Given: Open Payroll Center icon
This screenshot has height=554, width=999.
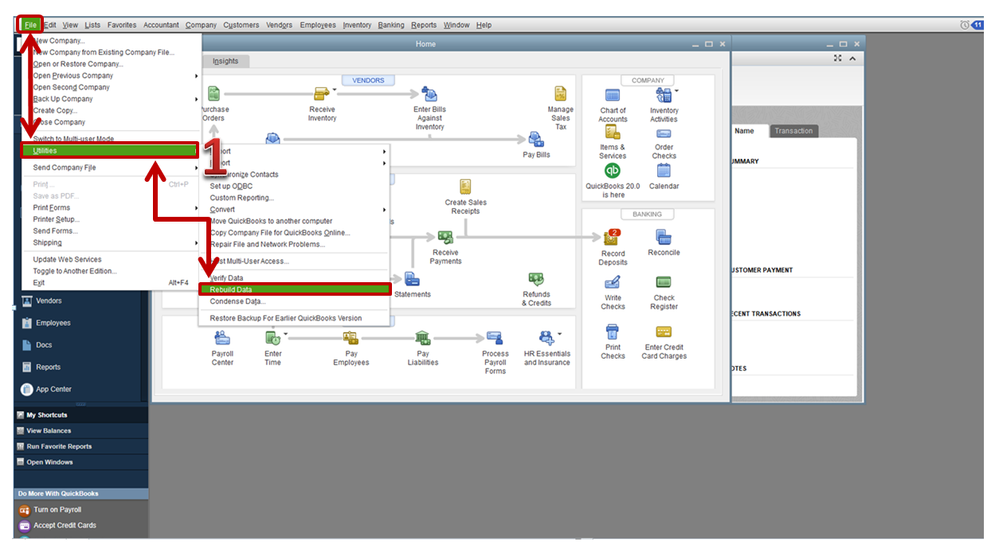Looking at the screenshot, I should (x=222, y=337).
